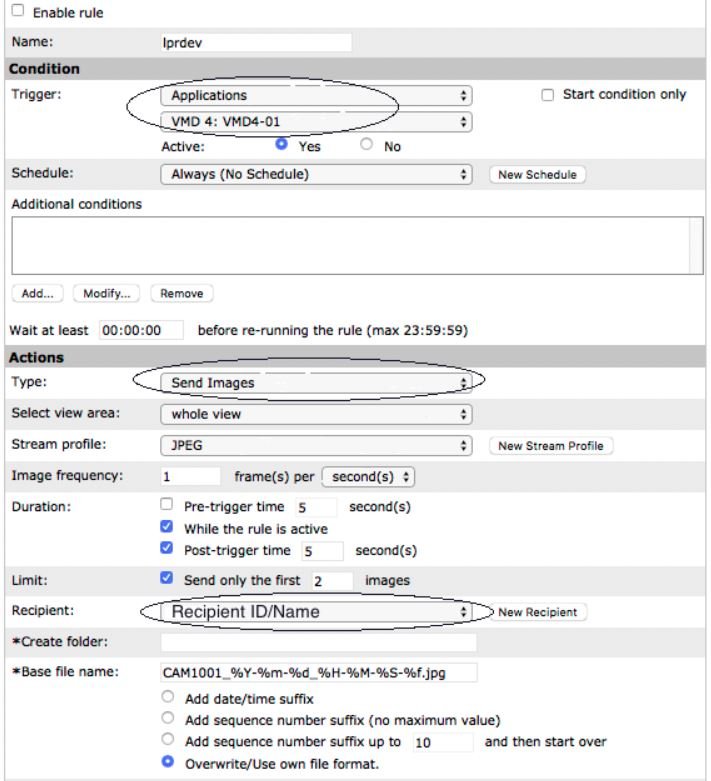The width and height of the screenshot is (711, 781).
Task: Click the 'Send only the first' images count field
Action: click(332, 581)
